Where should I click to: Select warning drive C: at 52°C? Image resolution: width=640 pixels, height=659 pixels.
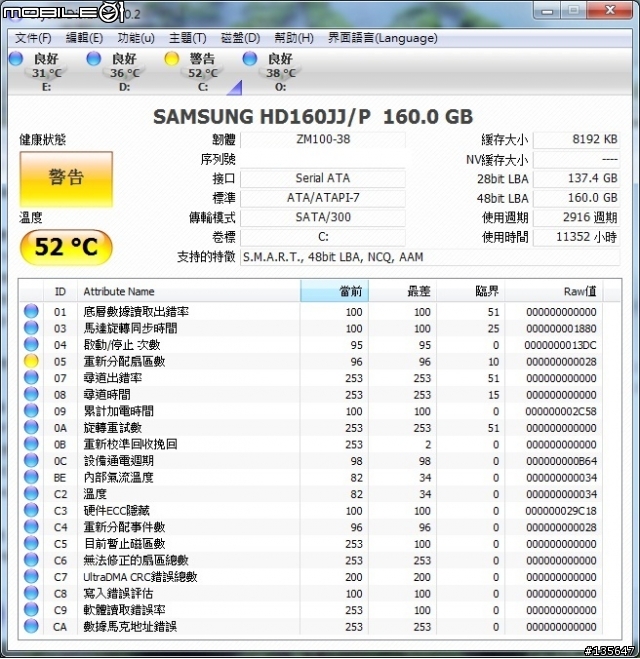[x=193, y=71]
